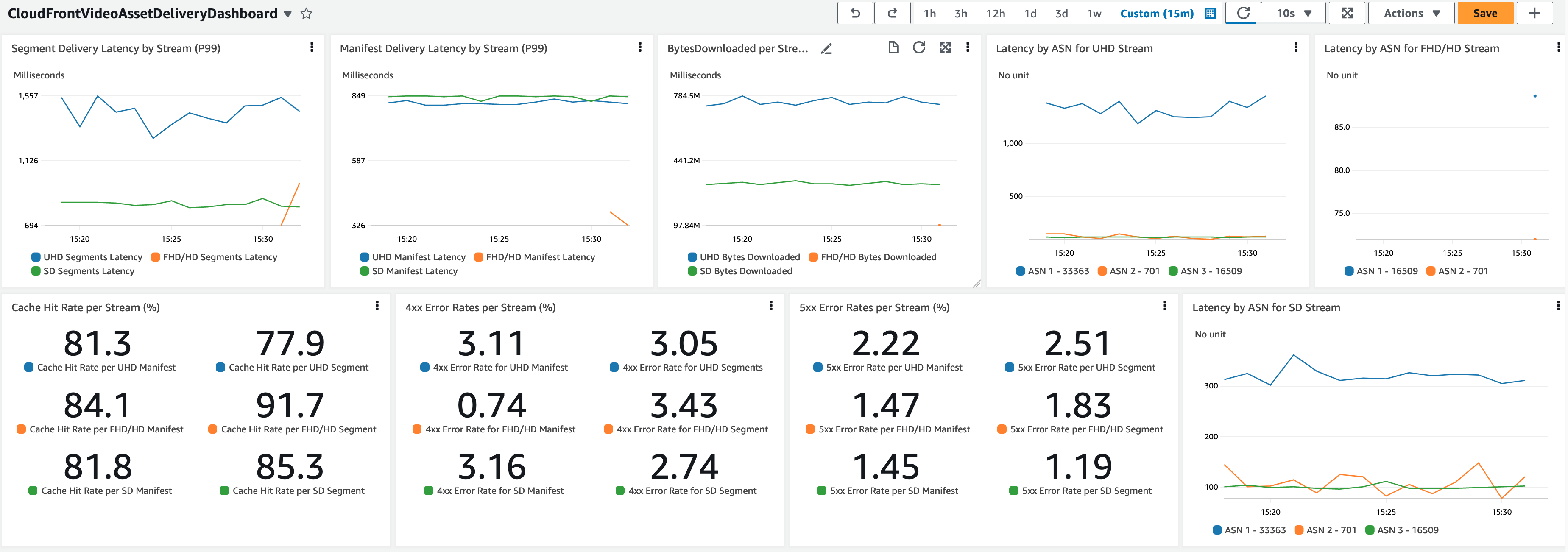Open the kebab menu on Segment Delivery Latency widget
Screen dimensions: 1568x552
[x=312, y=47]
